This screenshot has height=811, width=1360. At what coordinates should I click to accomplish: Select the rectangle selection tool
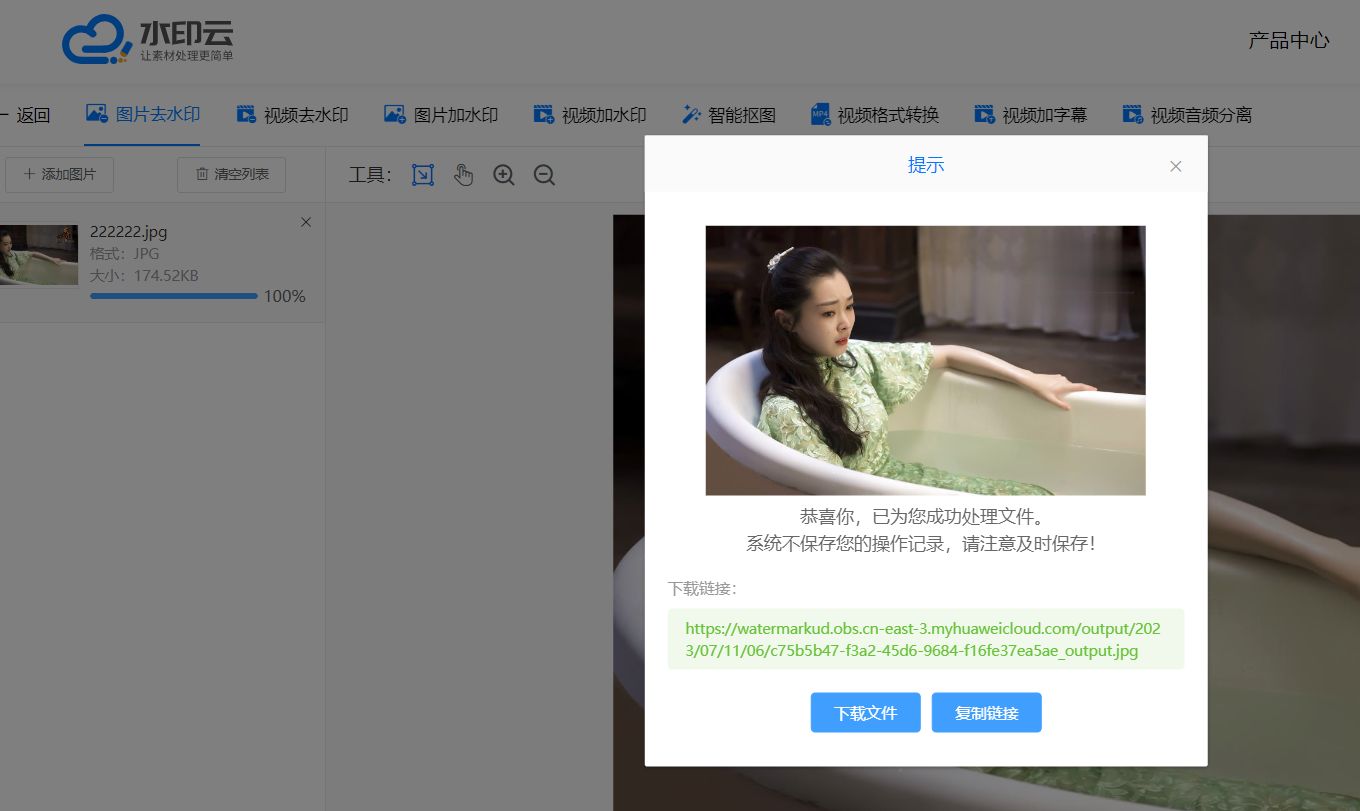422,174
